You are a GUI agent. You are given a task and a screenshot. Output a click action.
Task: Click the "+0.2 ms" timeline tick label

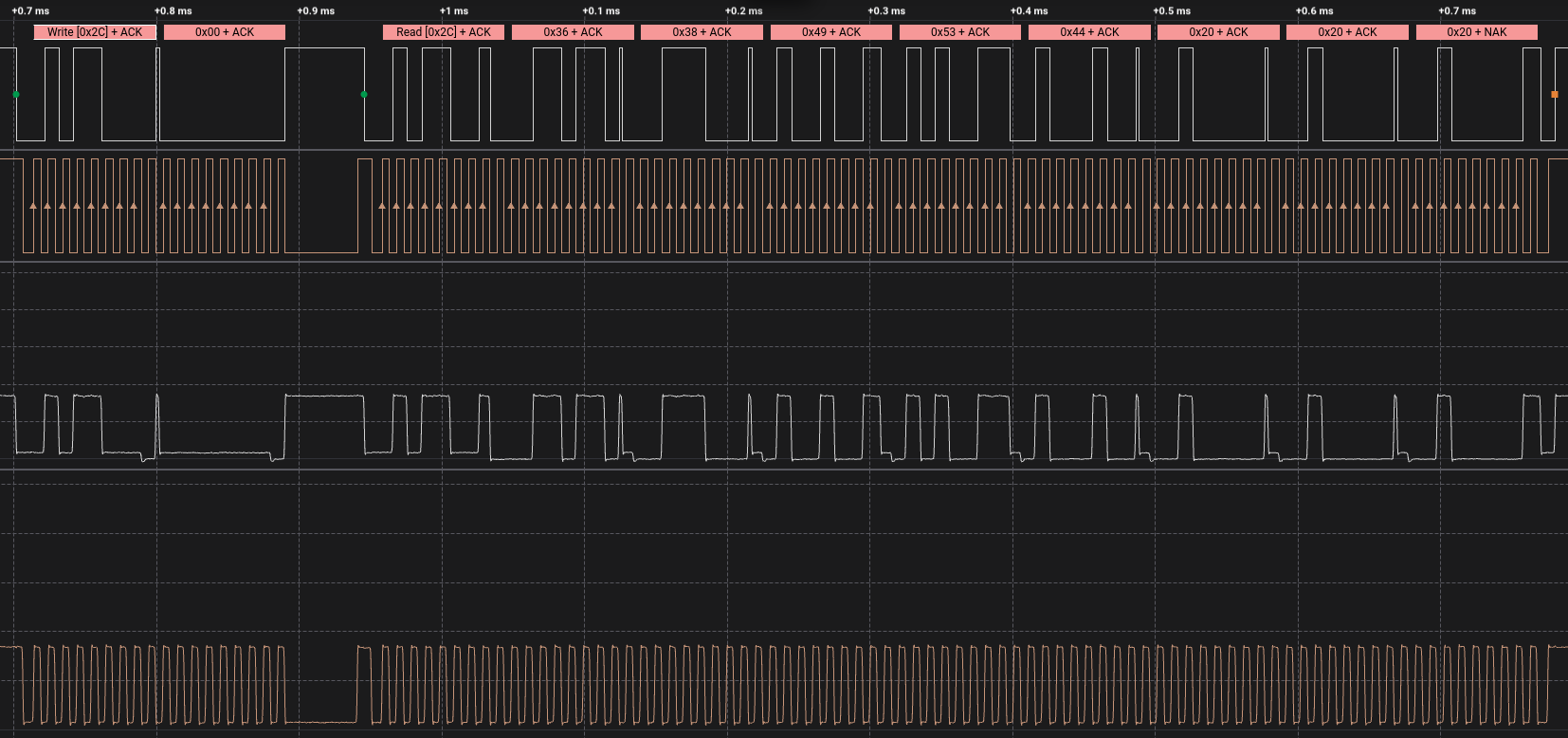coord(744,11)
